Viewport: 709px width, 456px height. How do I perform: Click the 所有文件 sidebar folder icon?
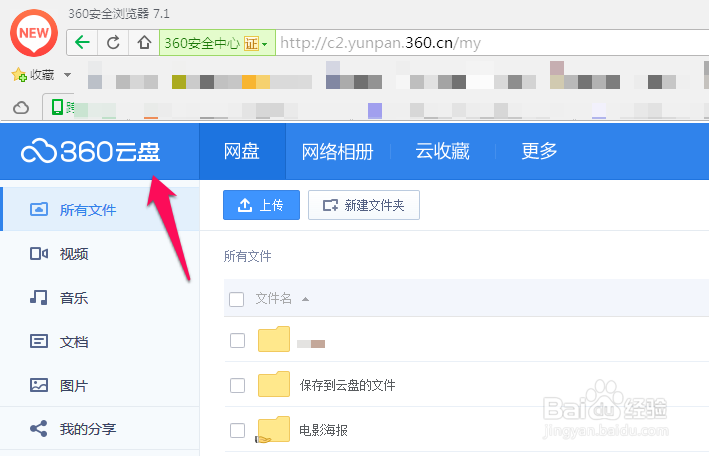pos(39,209)
